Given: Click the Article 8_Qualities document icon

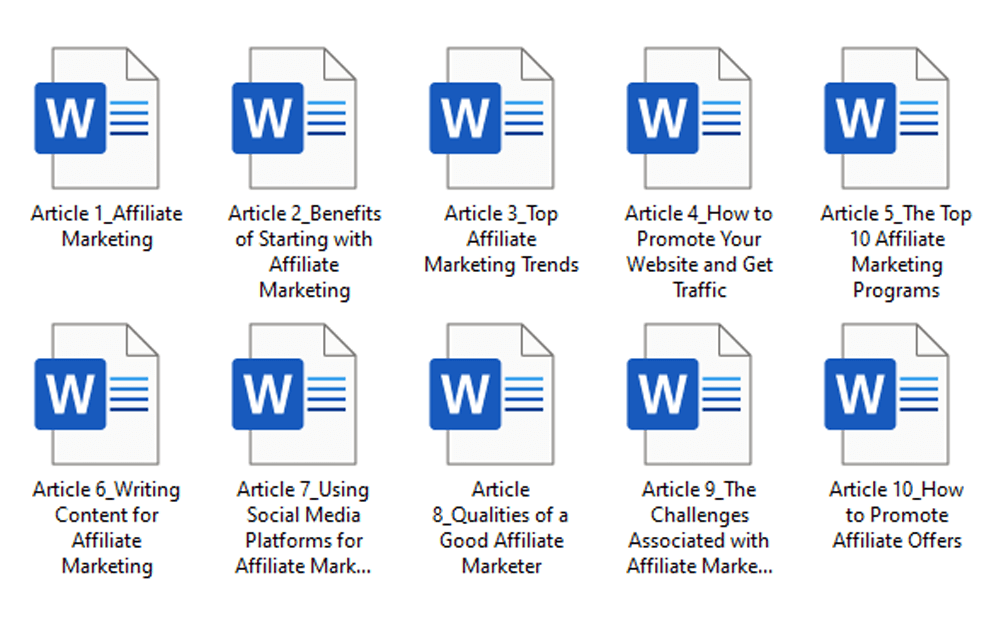Looking at the screenshot, I should 492,394.
